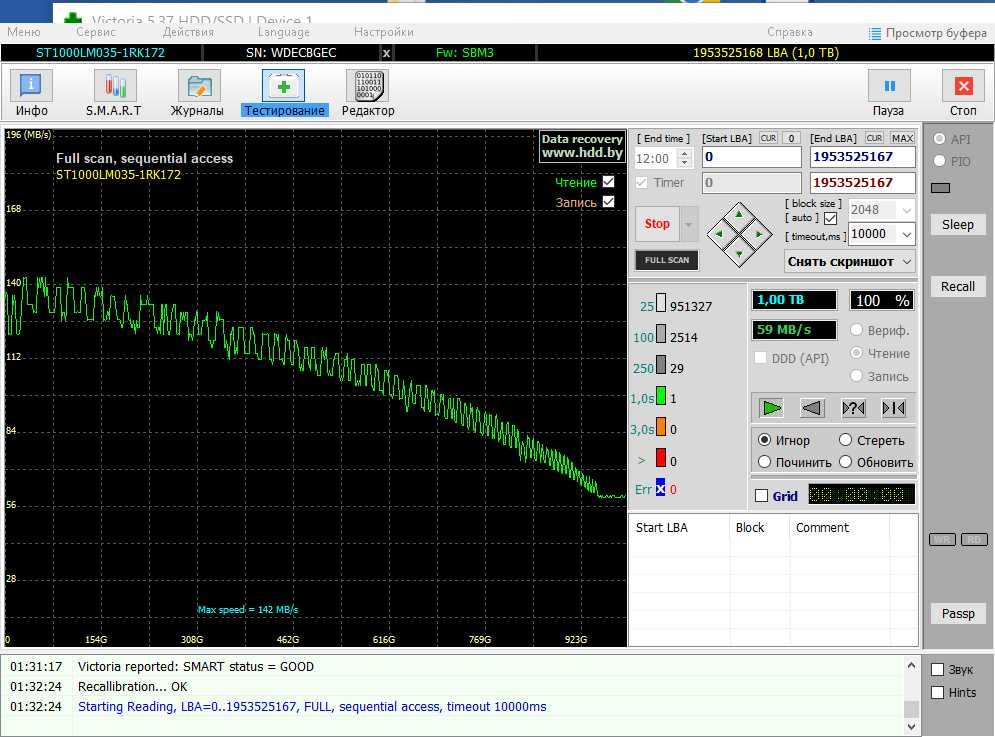
Task: Open the Действия menu
Action: [188, 32]
